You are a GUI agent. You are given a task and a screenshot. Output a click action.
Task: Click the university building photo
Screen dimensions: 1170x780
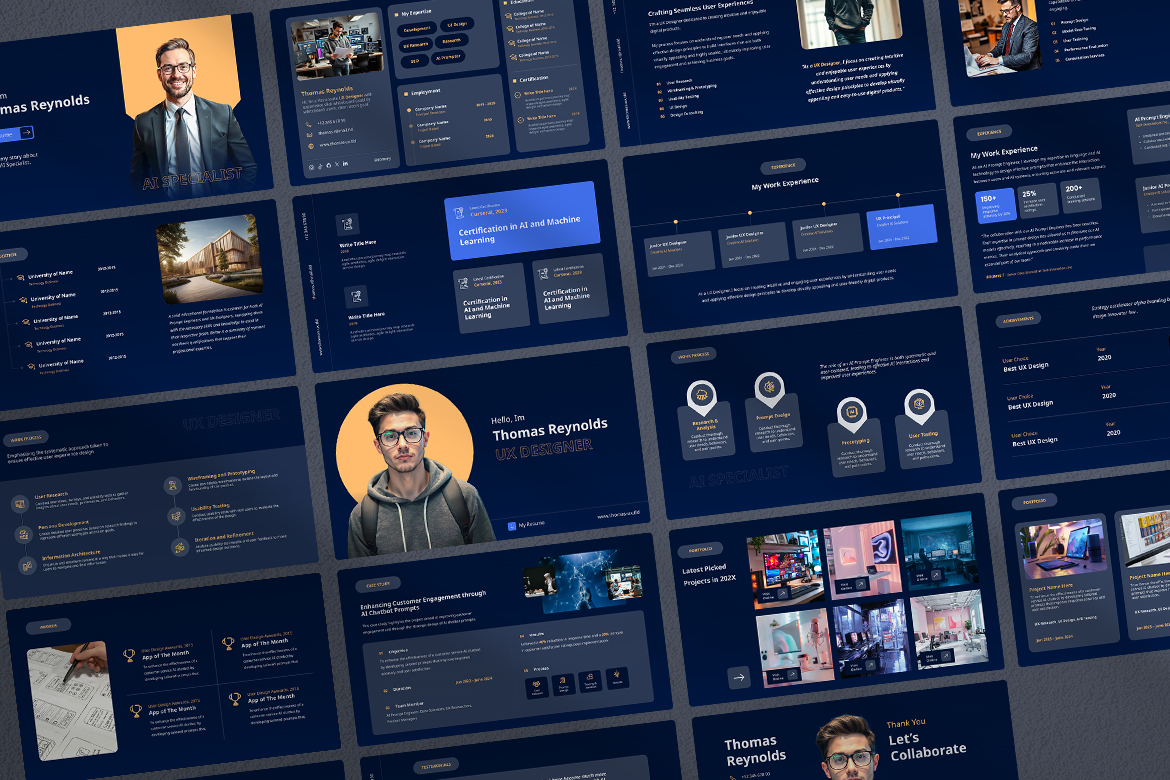[210, 258]
